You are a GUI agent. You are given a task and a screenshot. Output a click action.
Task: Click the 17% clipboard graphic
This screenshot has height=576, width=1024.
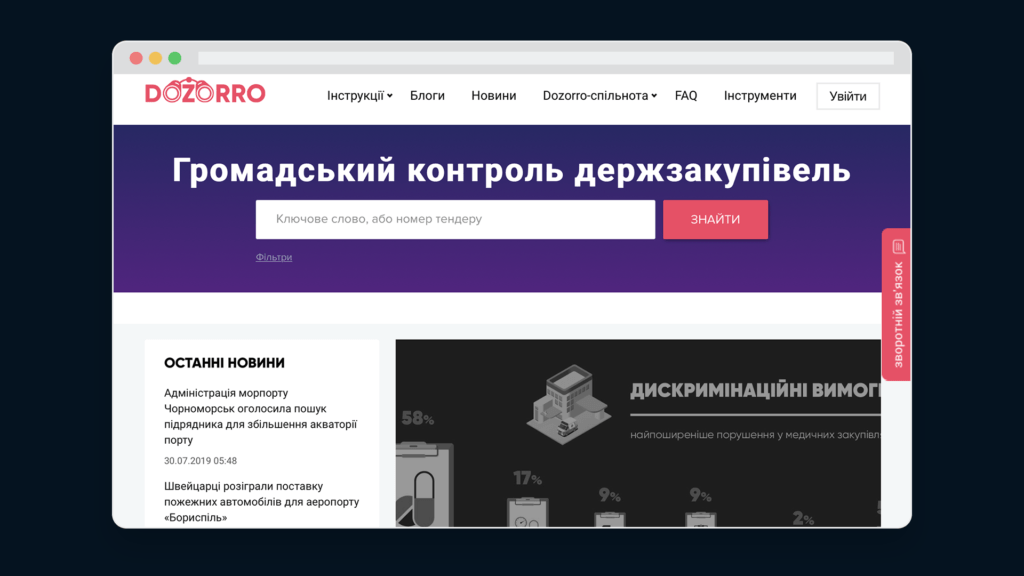coord(528,512)
